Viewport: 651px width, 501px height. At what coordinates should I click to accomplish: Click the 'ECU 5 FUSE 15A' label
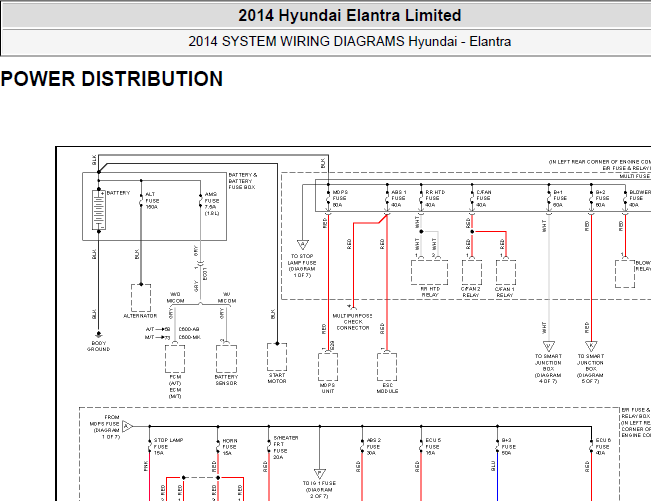point(433,447)
